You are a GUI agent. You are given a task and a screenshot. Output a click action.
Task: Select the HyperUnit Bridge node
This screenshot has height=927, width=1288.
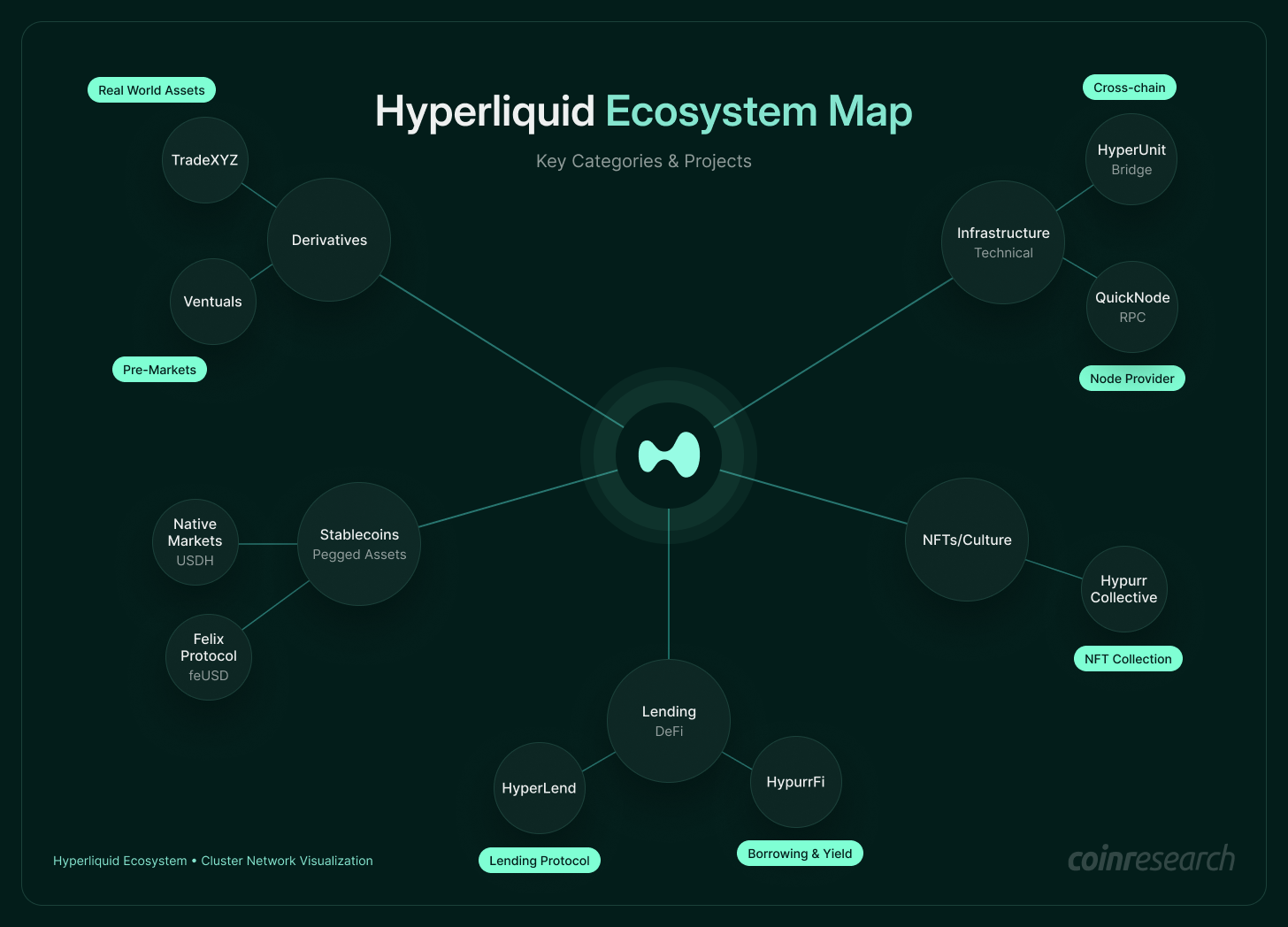pos(1131,159)
